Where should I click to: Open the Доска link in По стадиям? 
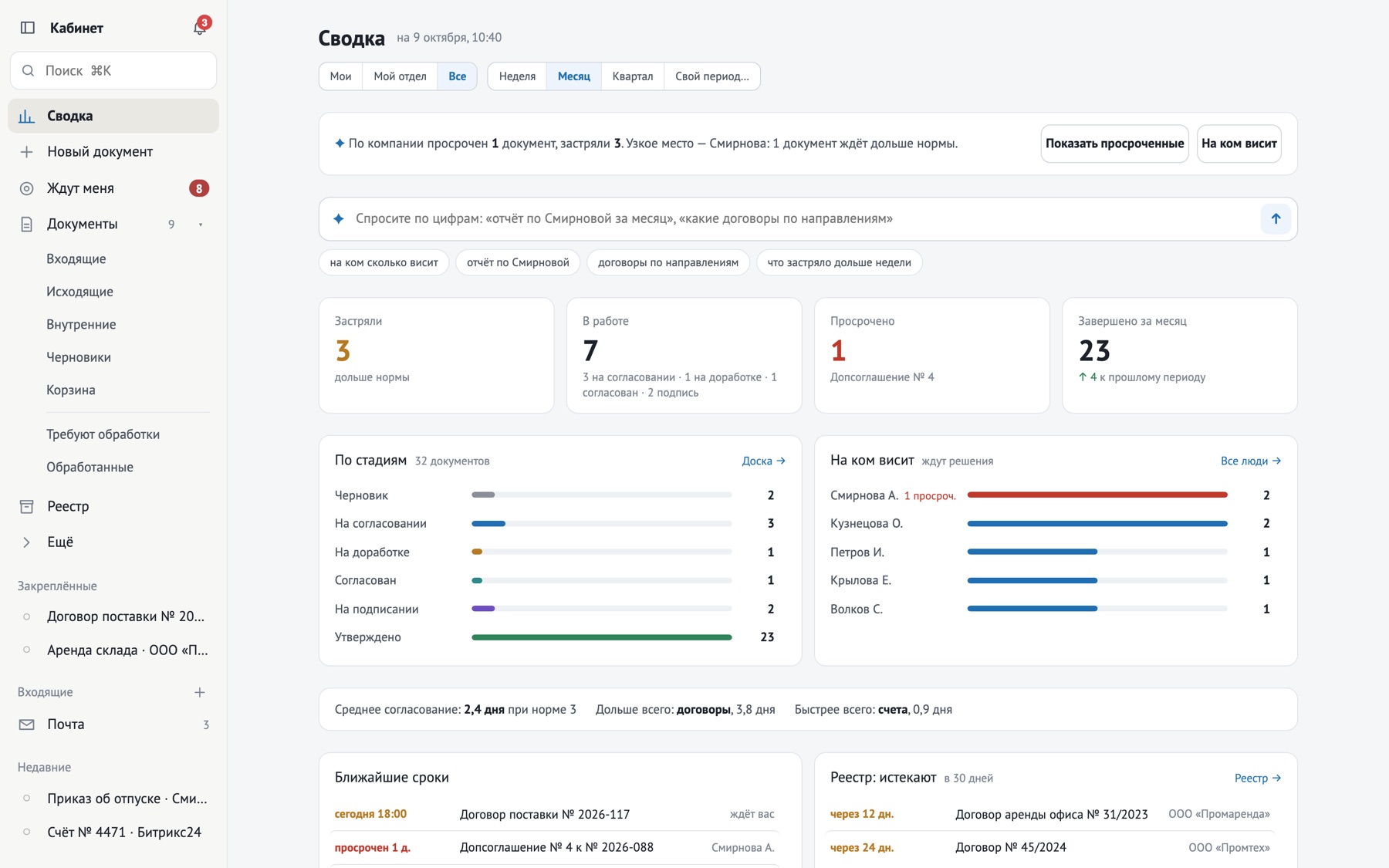(763, 461)
